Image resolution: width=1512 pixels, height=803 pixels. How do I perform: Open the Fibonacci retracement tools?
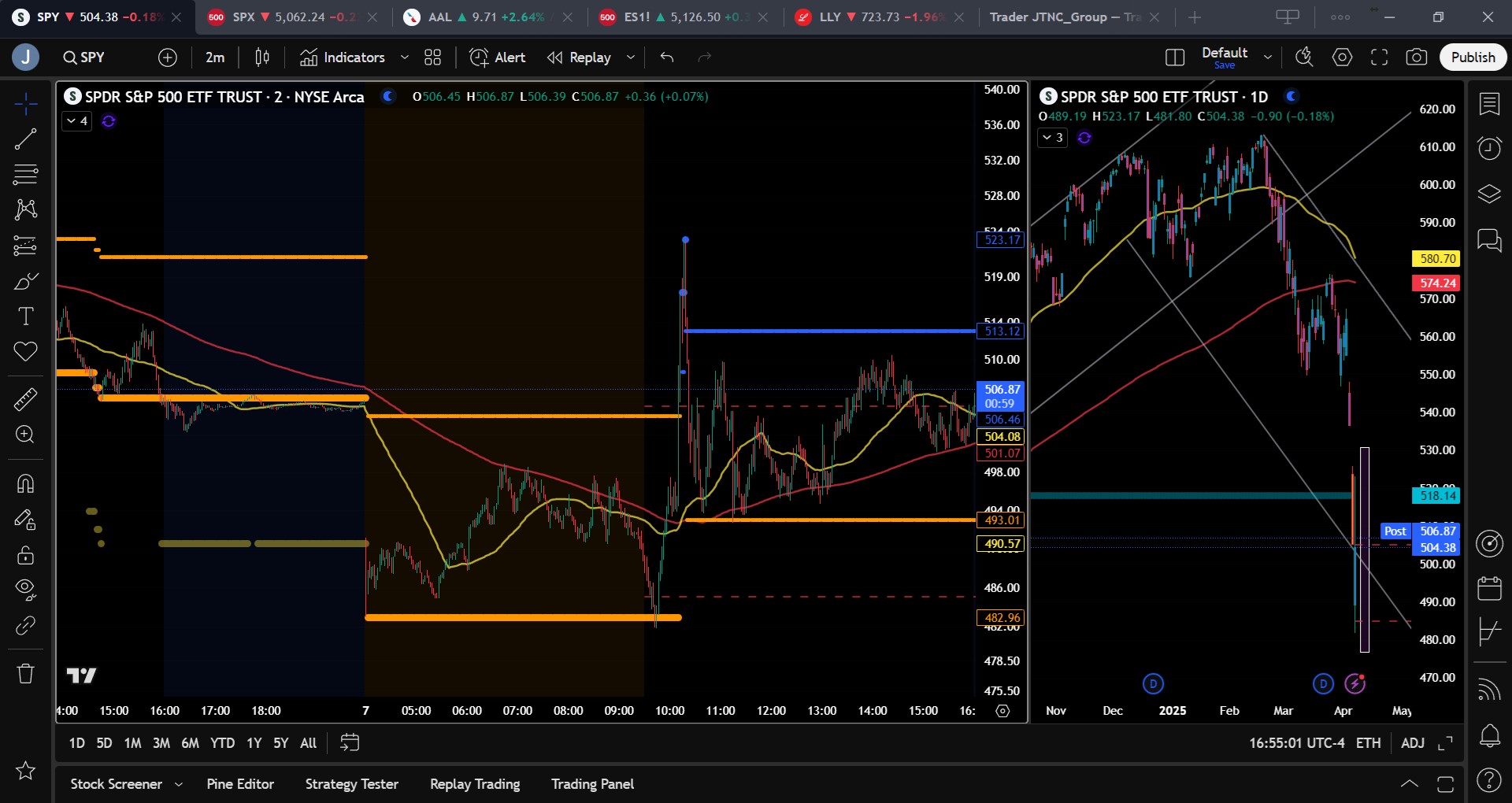(25, 174)
